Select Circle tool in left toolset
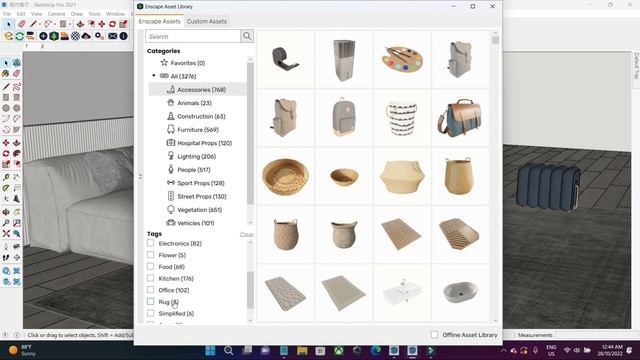 tap(6, 108)
